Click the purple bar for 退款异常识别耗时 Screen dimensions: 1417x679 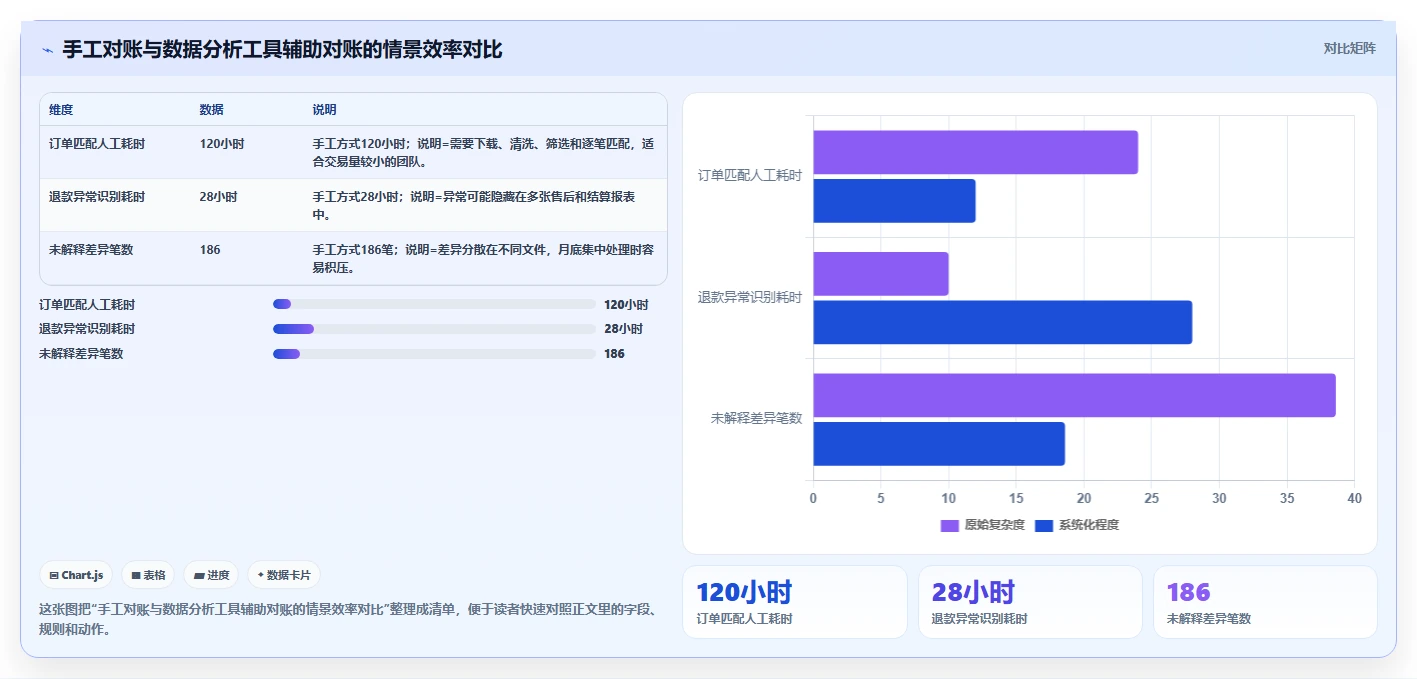[881, 274]
